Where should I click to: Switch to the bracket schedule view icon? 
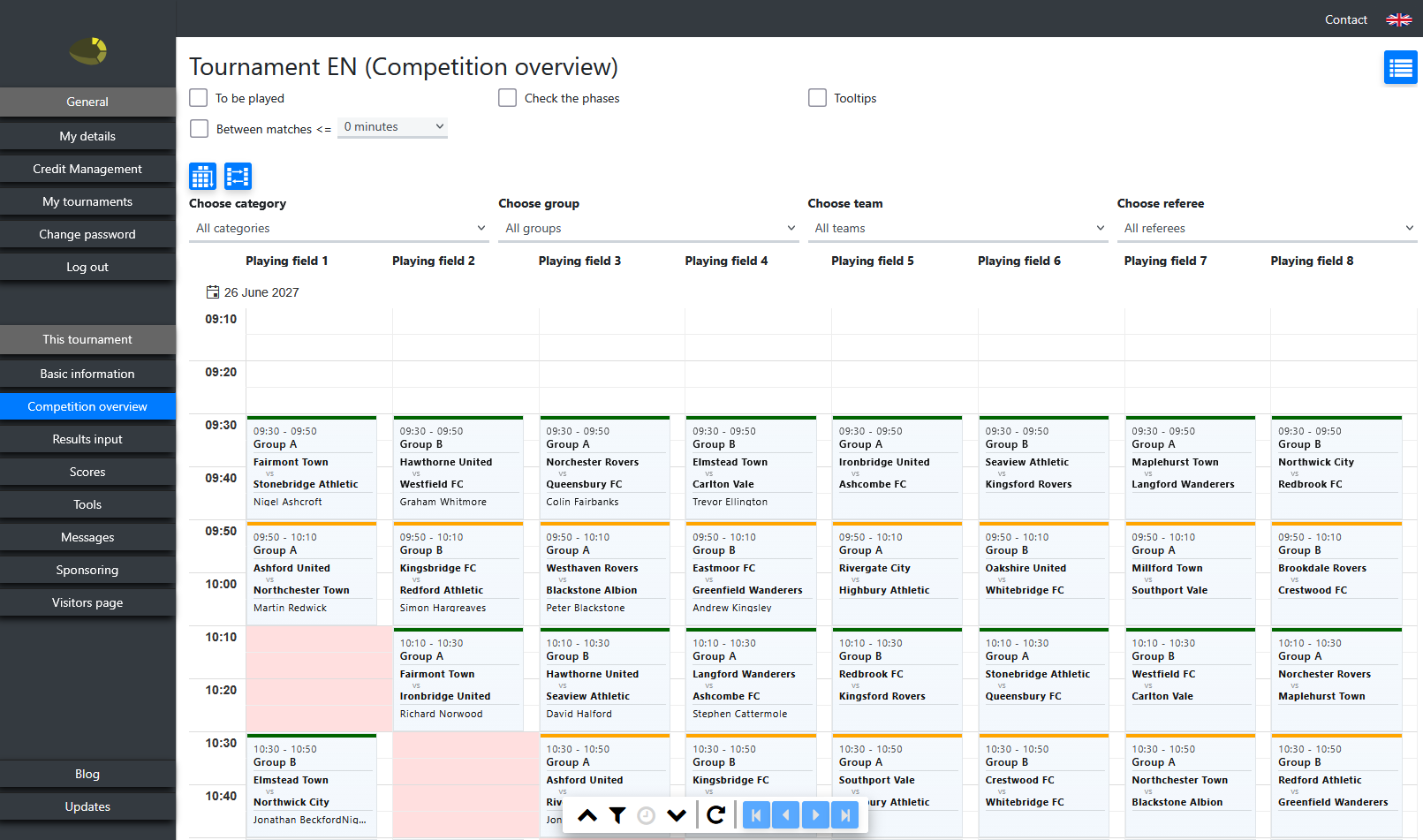[238, 177]
